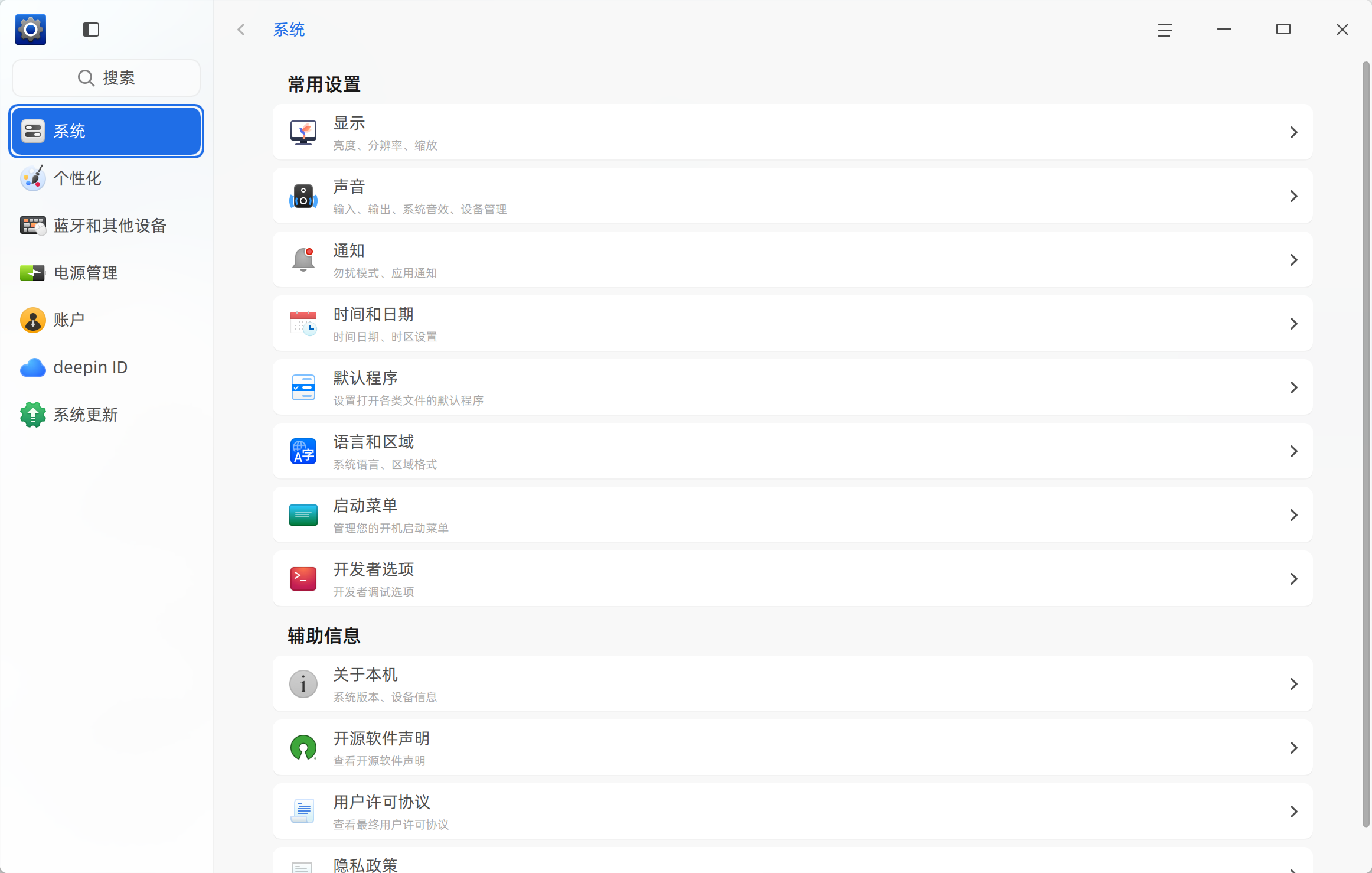The height and width of the screenshot is (873, 1372).
Task: Click the search input field
Action: pos(106,78)
